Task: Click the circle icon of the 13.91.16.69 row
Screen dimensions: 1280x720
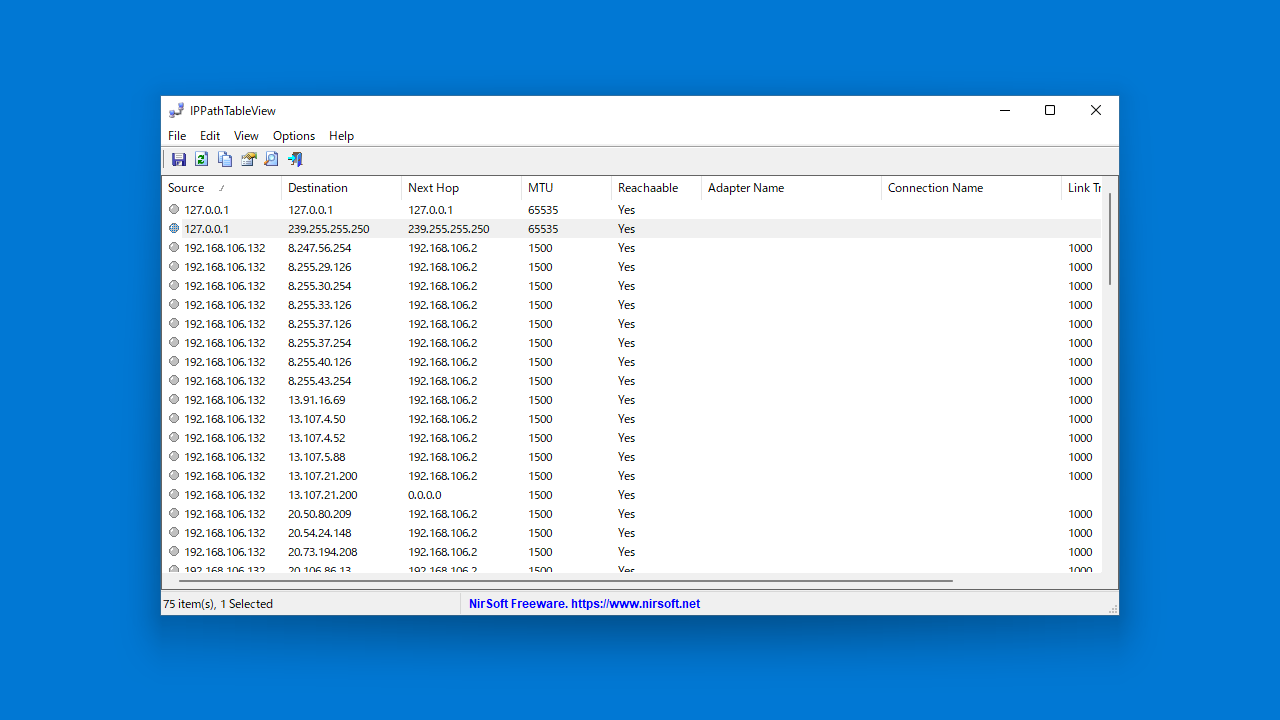Action: point(174,399)
